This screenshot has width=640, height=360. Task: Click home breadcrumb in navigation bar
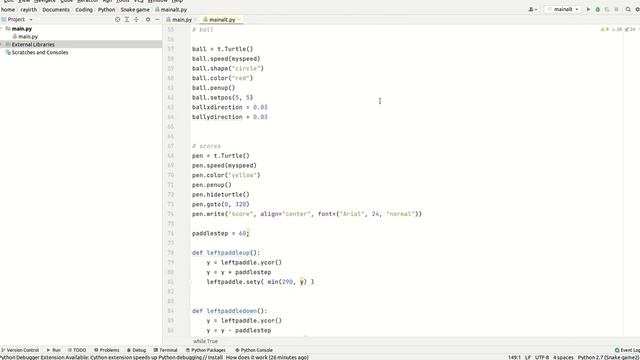point(8,9)
